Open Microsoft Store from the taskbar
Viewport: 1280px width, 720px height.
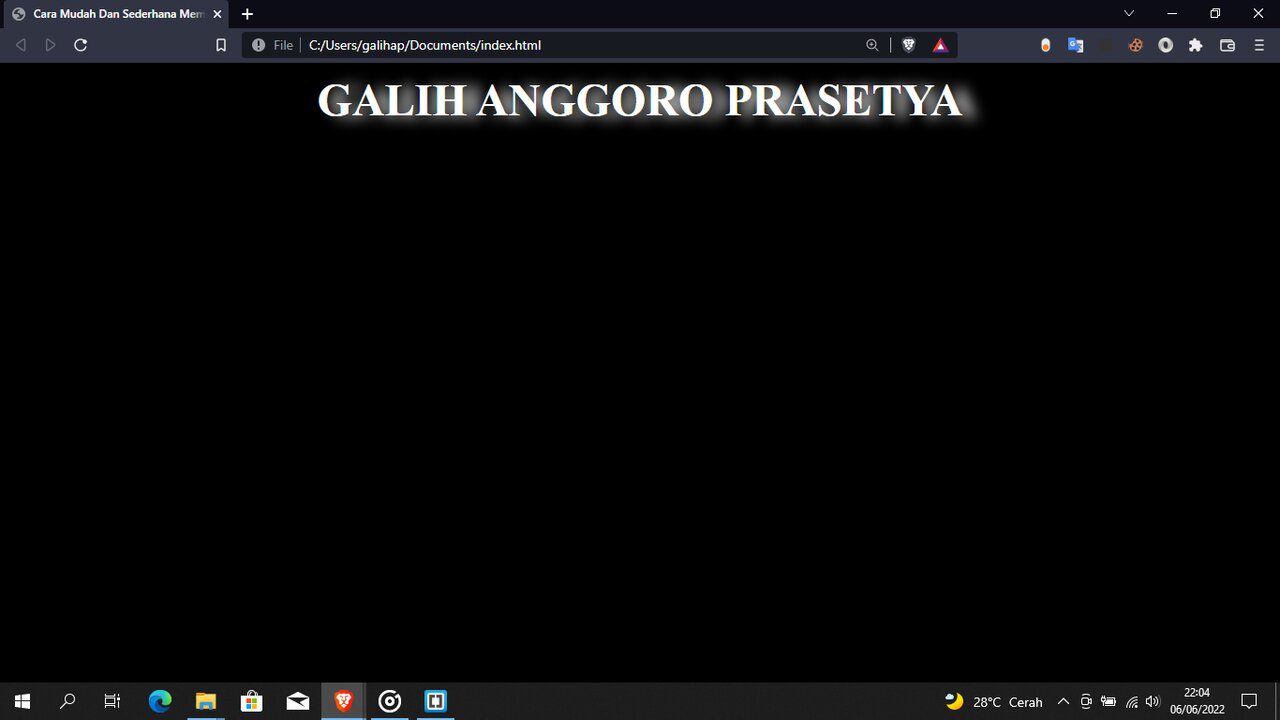(x=252, y=701)
